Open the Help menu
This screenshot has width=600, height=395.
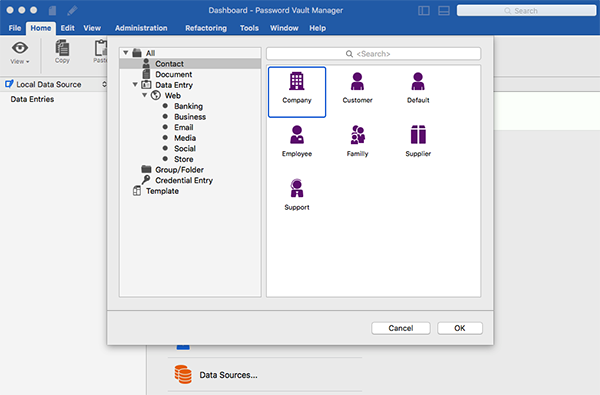(x=318, y=28)
